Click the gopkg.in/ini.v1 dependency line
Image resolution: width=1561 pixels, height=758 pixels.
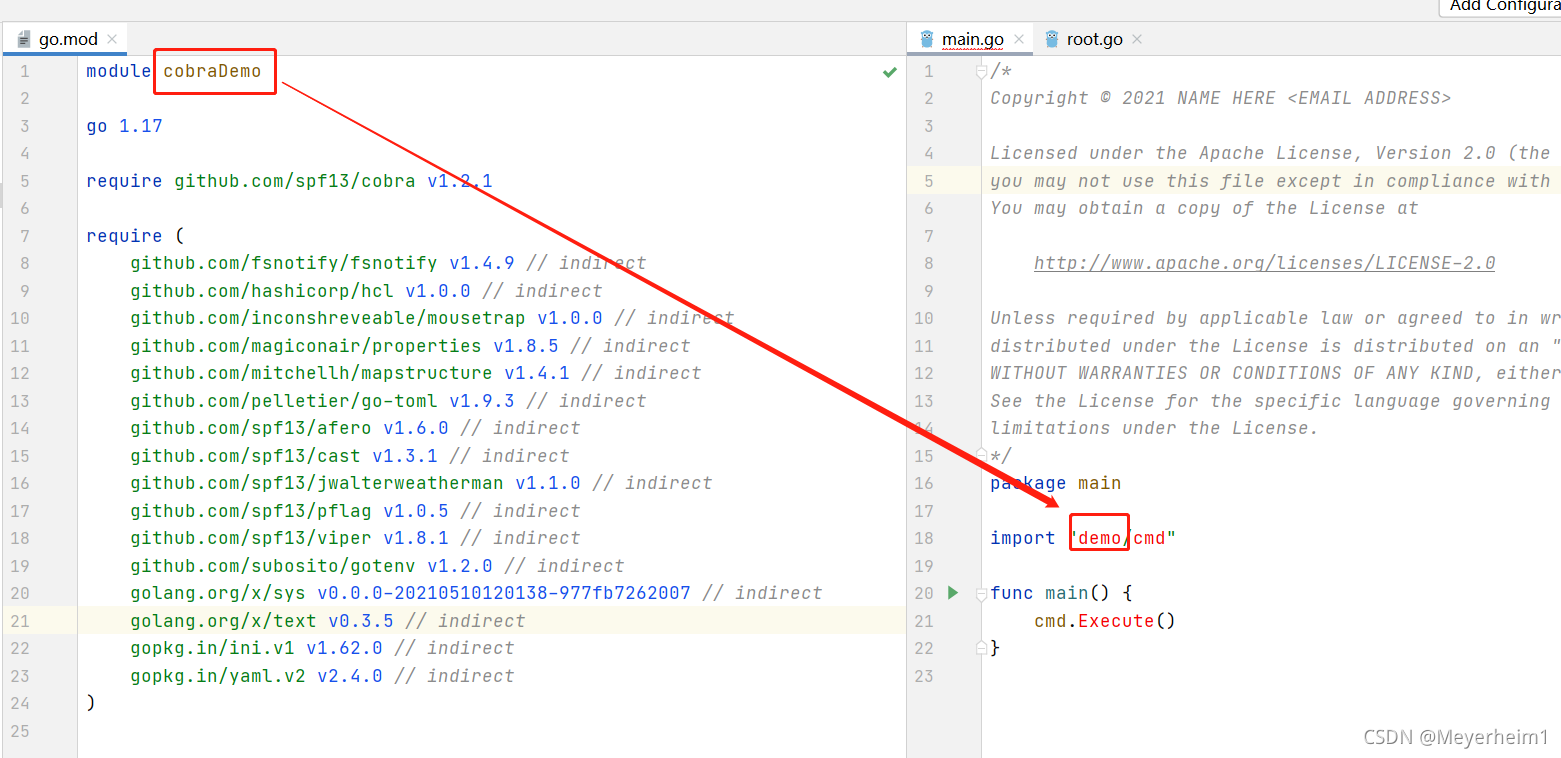[x=322, y=648]
